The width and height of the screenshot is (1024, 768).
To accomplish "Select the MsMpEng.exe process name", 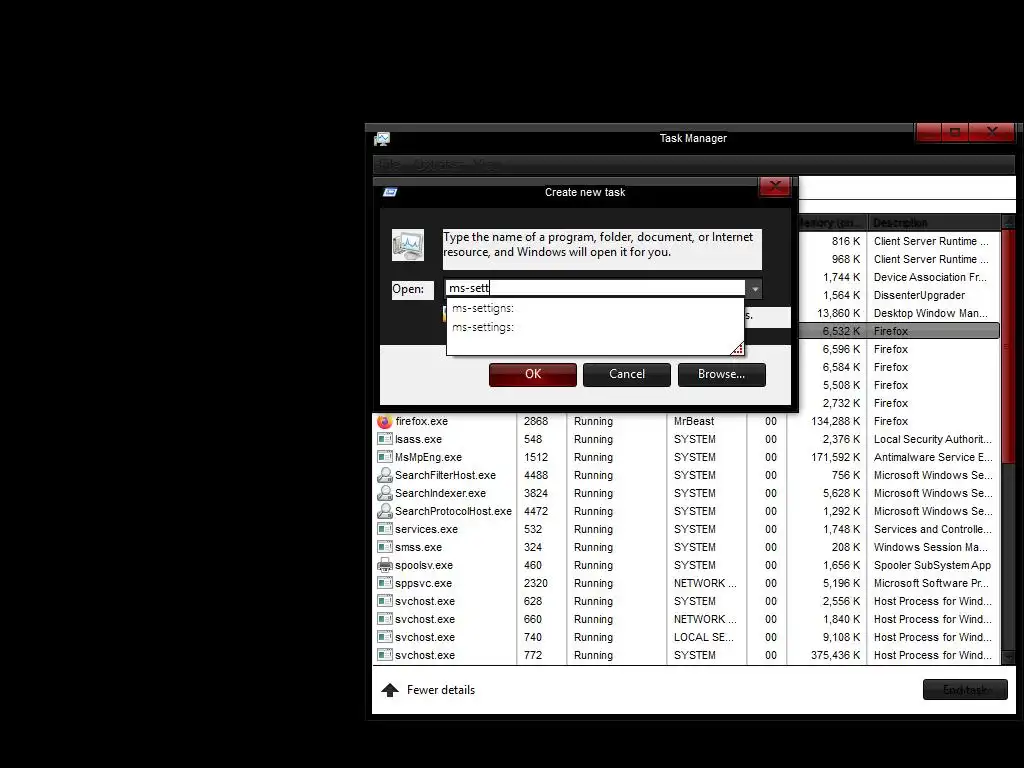I will click(x=428, y=457).
